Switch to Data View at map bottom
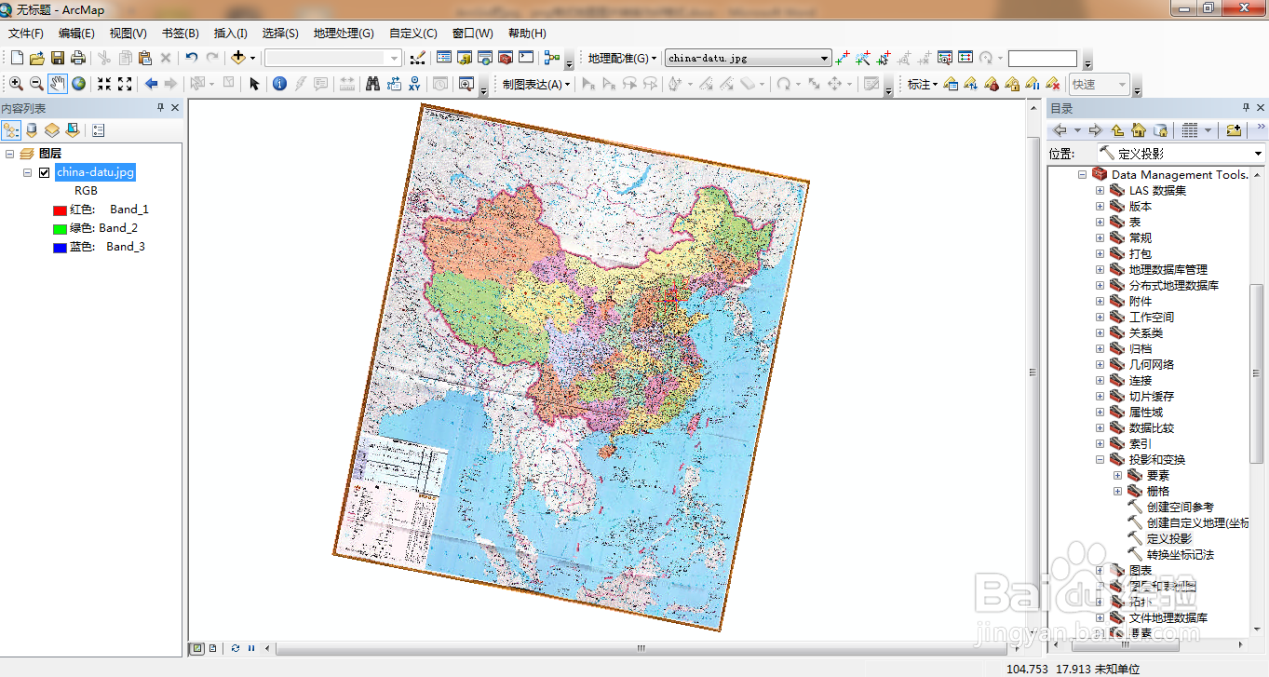Image resolution: width=1269 pixels, height=677 pixels. pyautogui.click(x=197, y=648)
